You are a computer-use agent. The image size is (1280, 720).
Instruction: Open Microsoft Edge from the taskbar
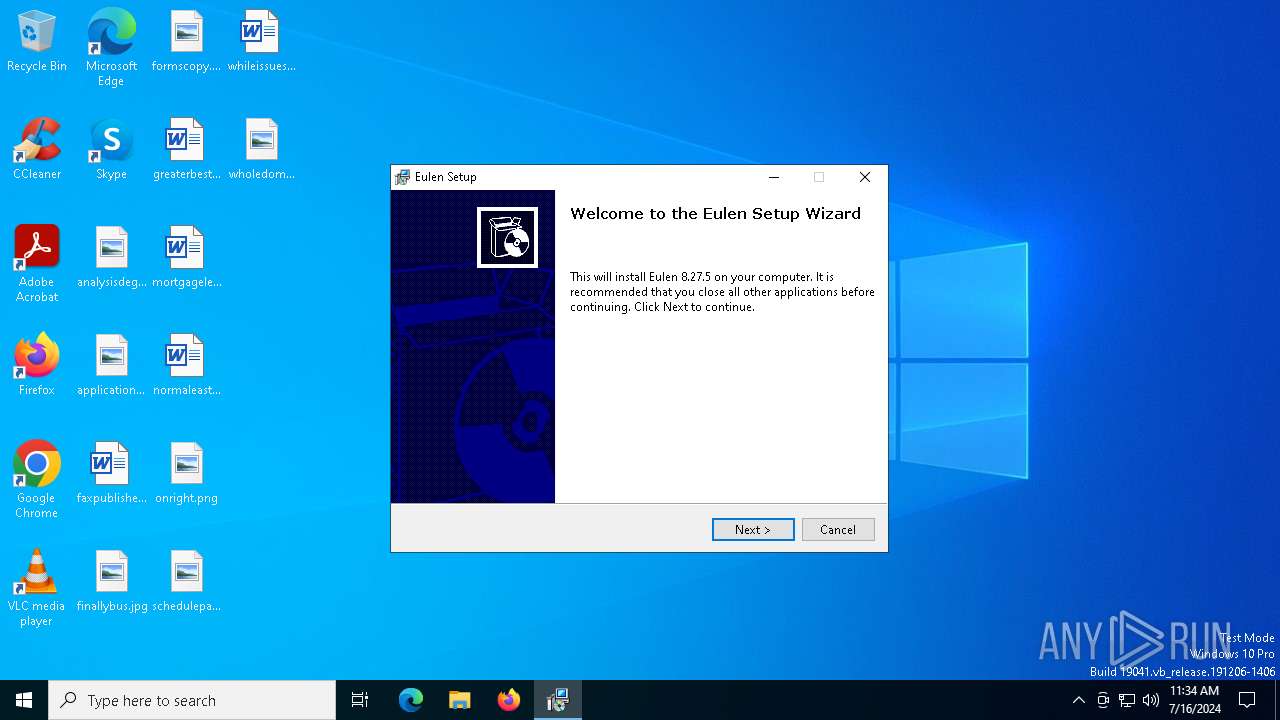click(x=411, y=700)
